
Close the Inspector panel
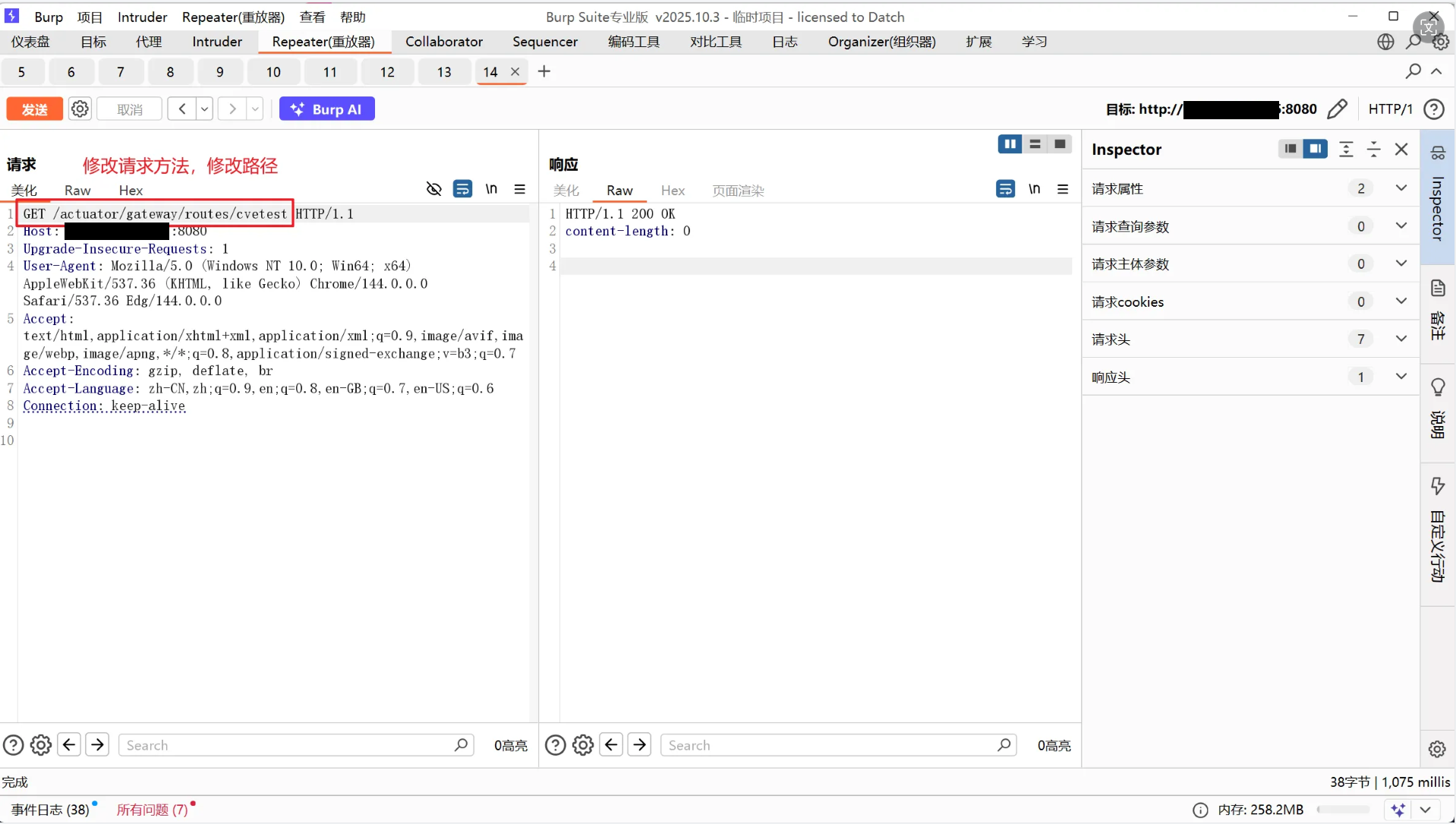1401,149
